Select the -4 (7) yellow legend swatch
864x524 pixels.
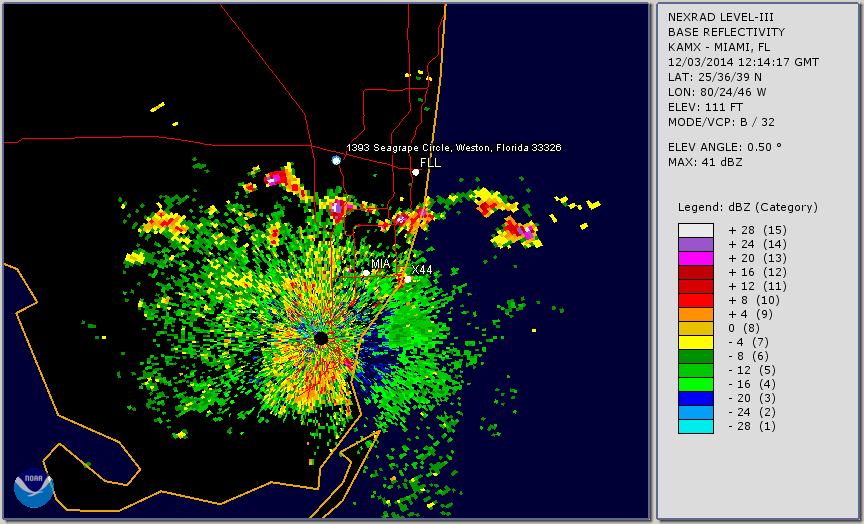tap(696, 343)
